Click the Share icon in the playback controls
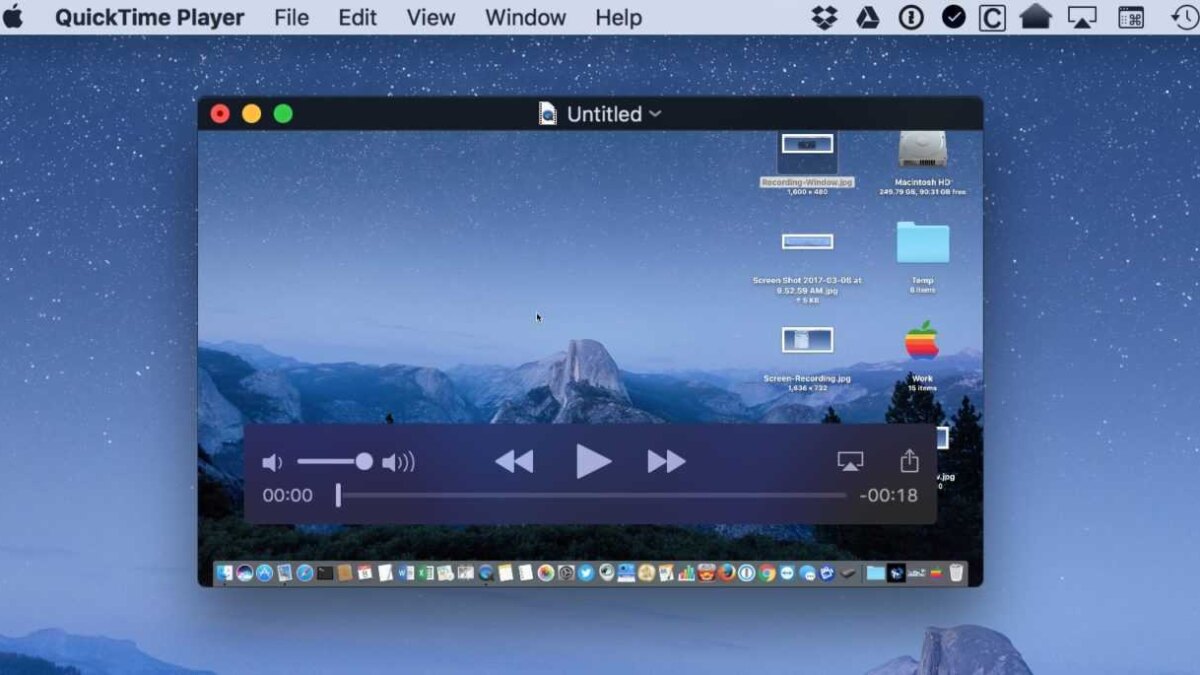This screenshot has height=675, width=1200. (x=908, y=460)
